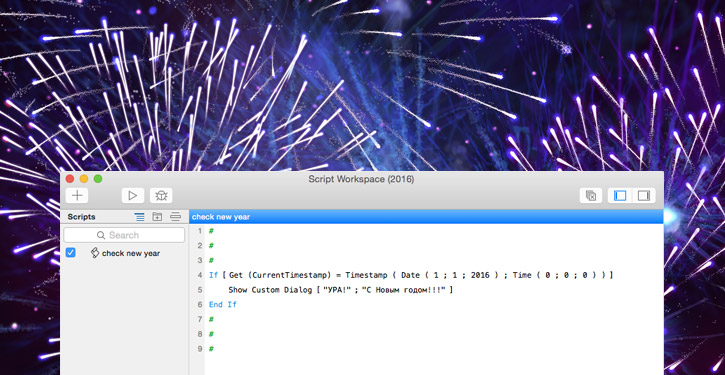Click the Script Workspace (2016) title bar

click(x=361, y=179)
